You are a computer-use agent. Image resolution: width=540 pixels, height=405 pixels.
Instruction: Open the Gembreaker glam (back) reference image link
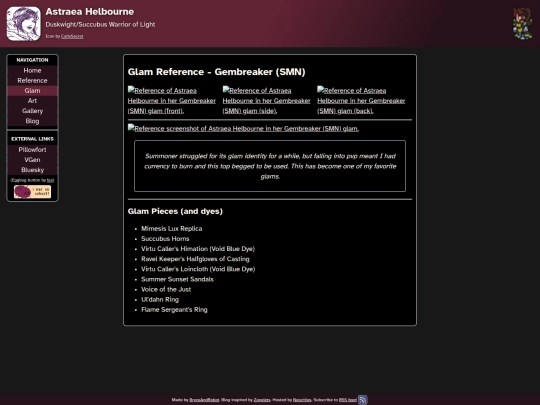(361, 101)
